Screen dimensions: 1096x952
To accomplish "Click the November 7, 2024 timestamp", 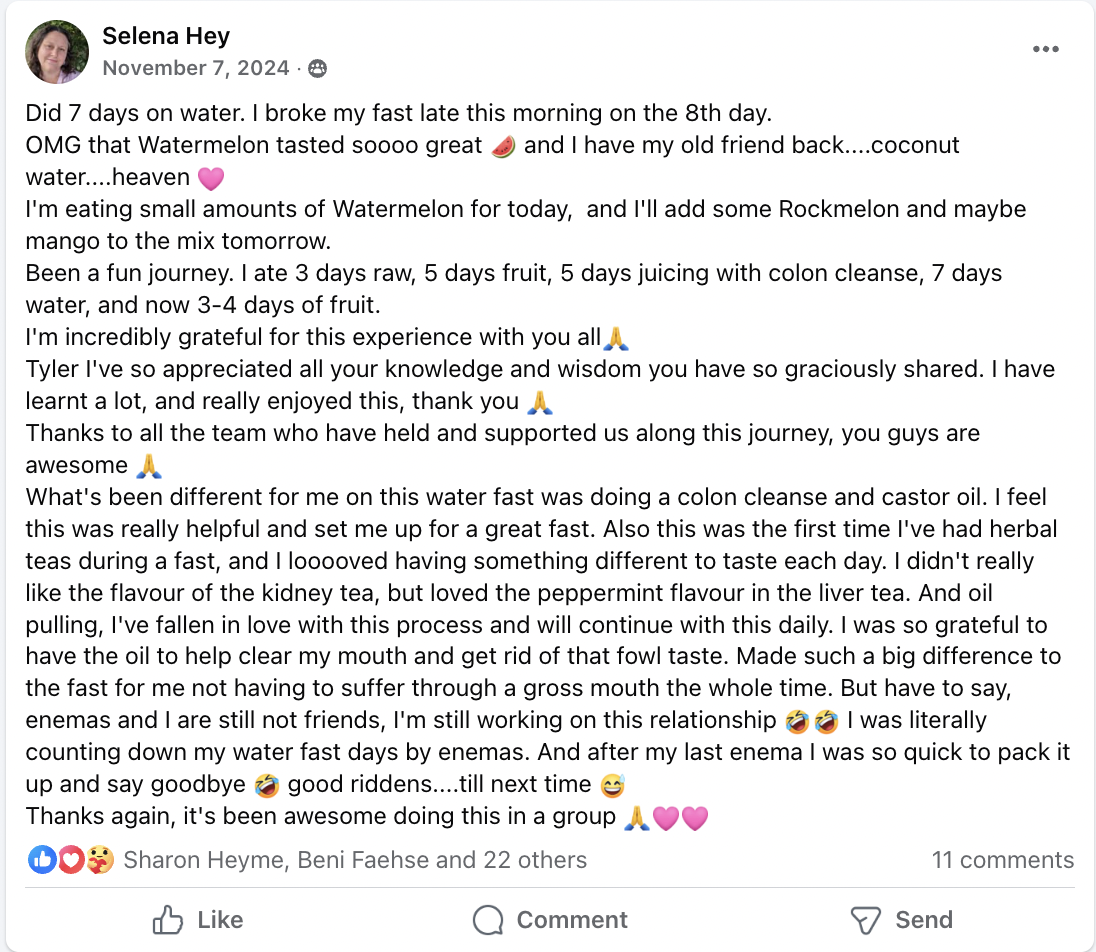I will [x=197, y=68].
